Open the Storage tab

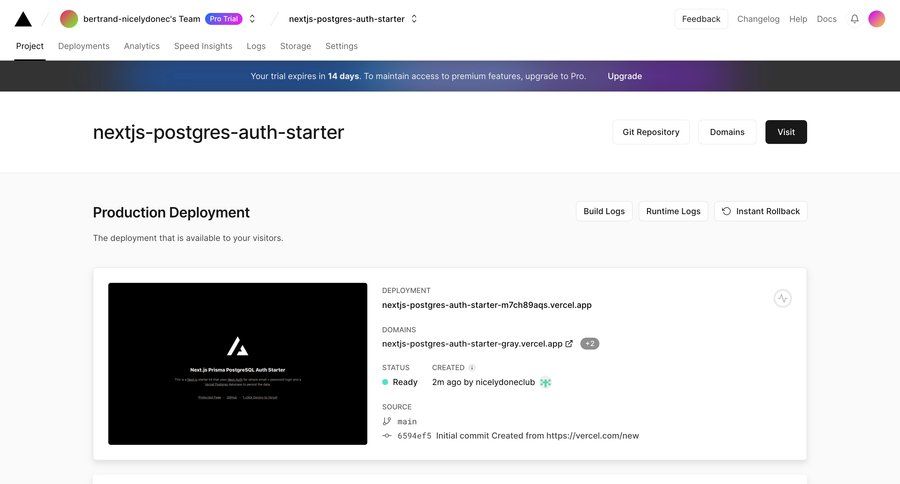[296, 46]
